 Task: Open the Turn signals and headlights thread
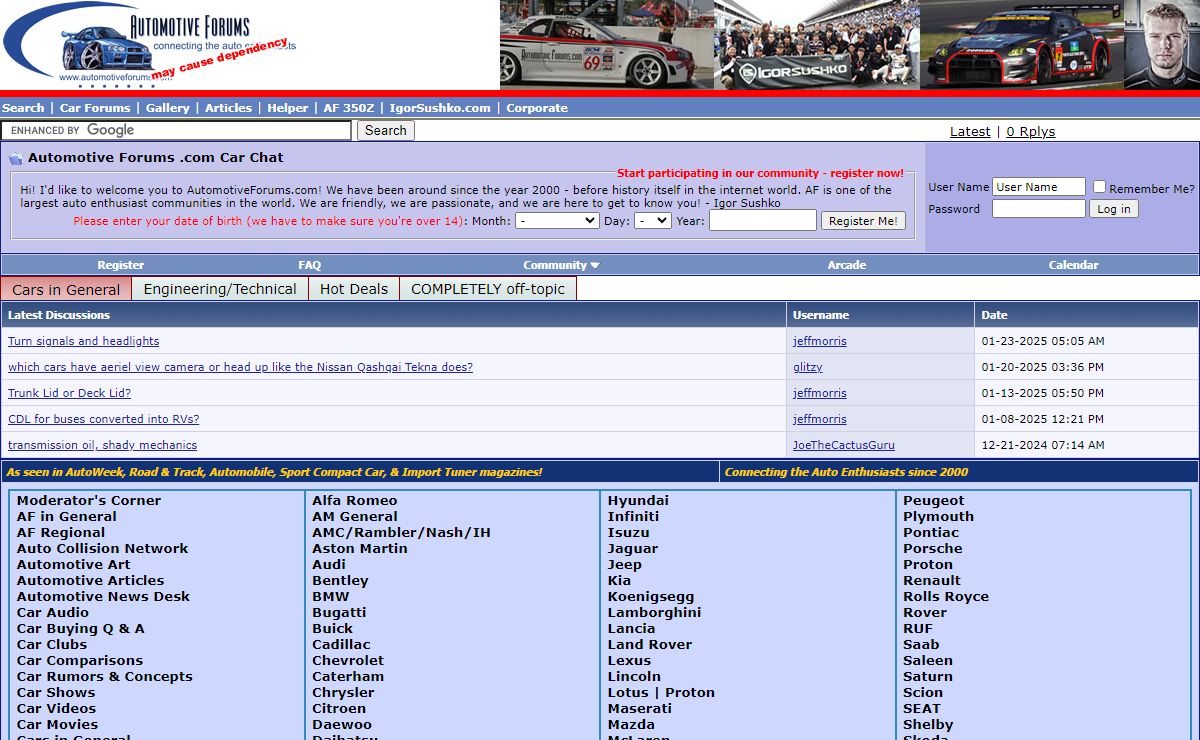point(83,341)
